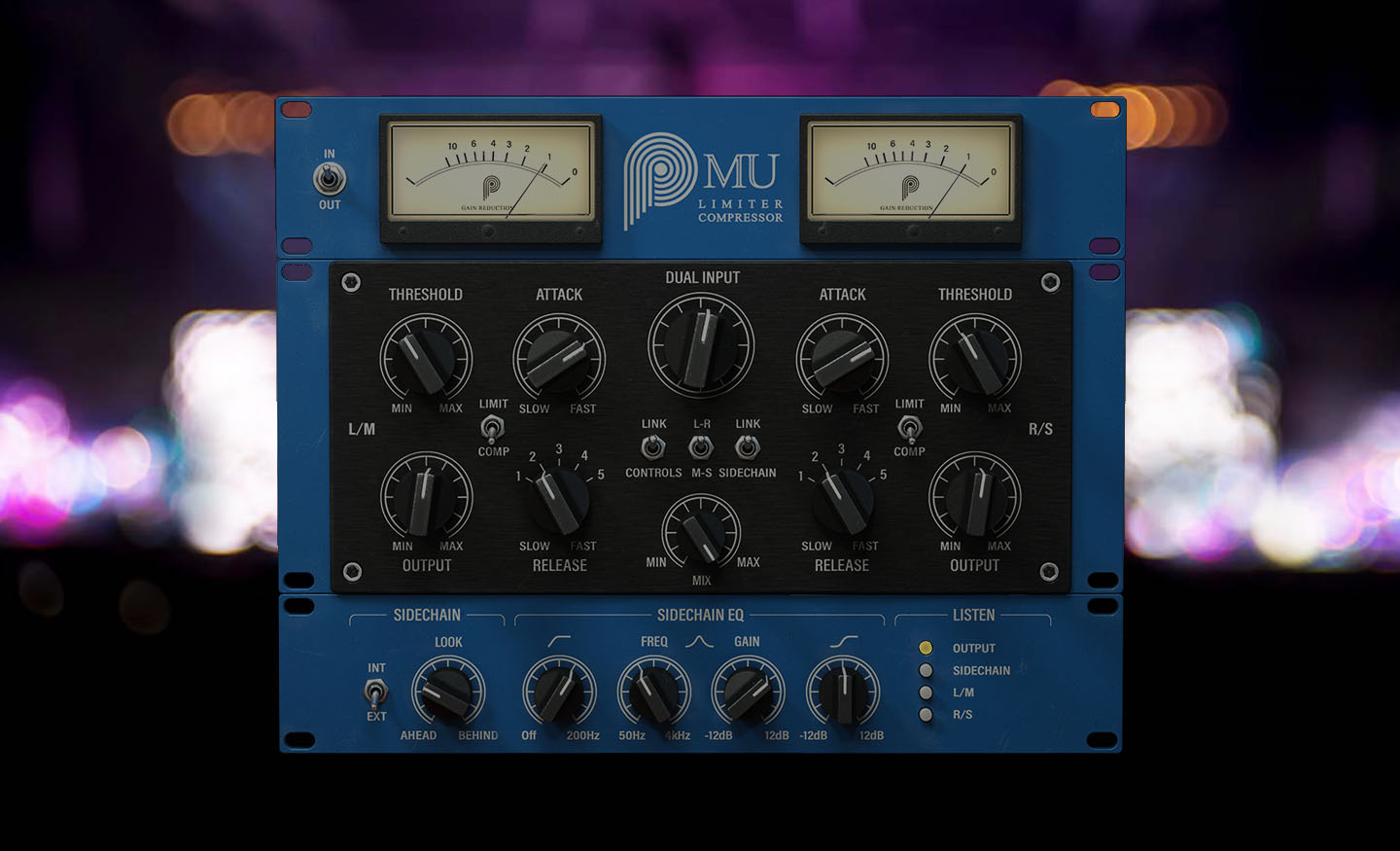Image resolution: width=1400 pixels, height=851 pixels.
Task: Adjust the sidechain EQ Gain knob
Action: coord(749,691)
